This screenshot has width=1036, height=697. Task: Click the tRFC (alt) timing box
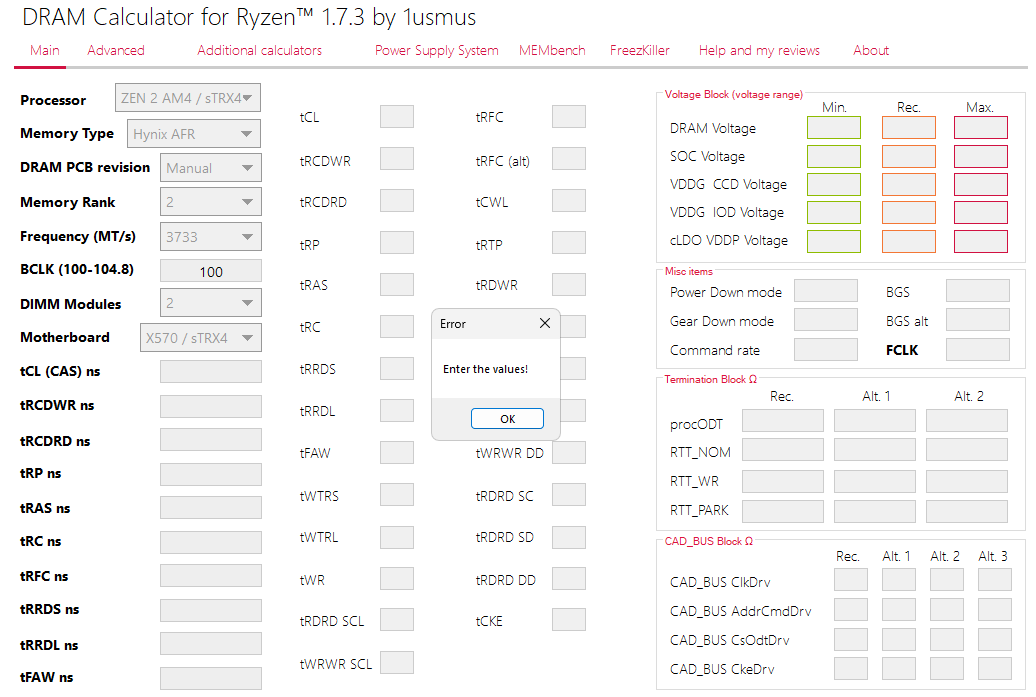coord(569,159)
